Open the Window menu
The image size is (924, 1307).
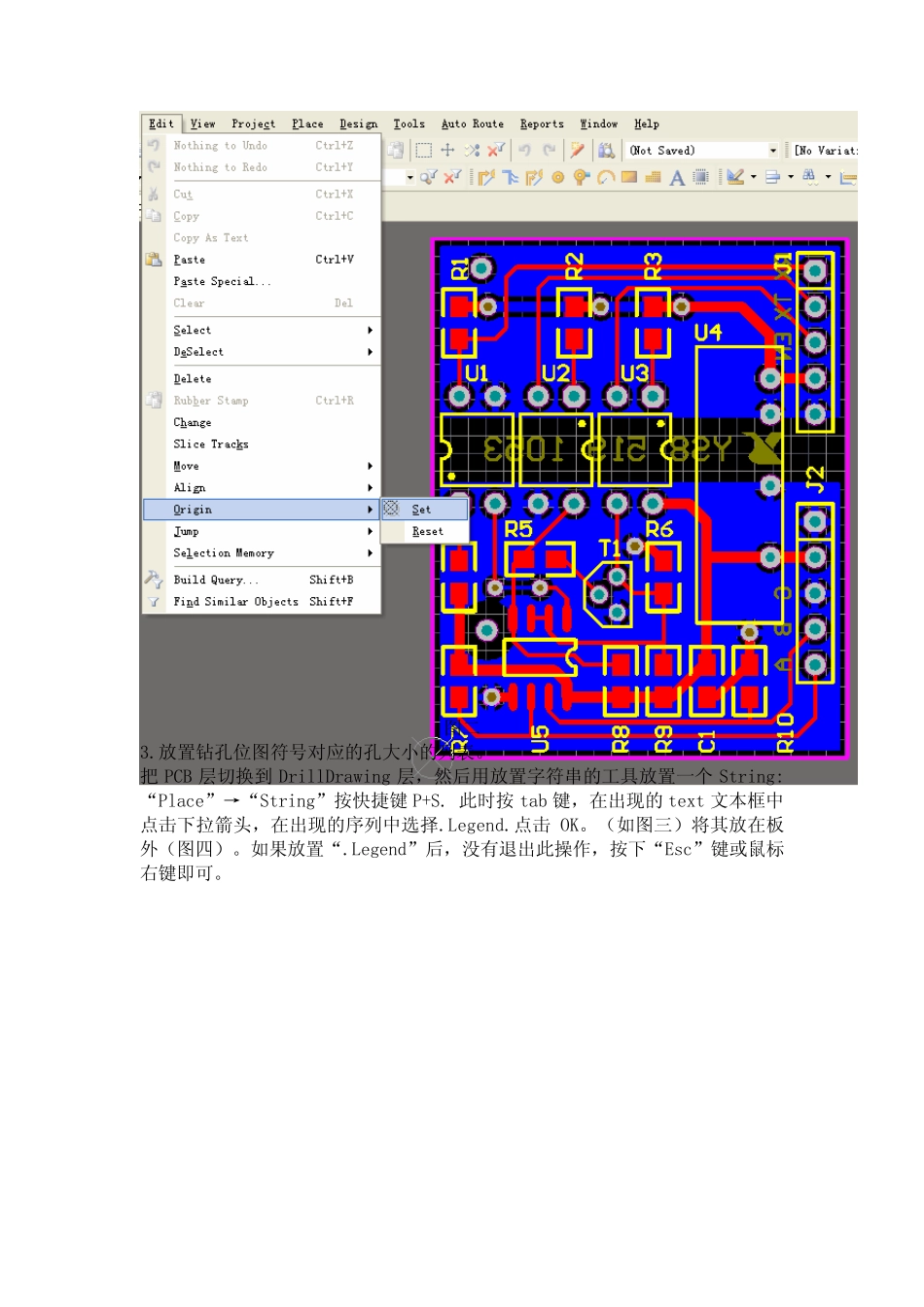click(599, 124)
